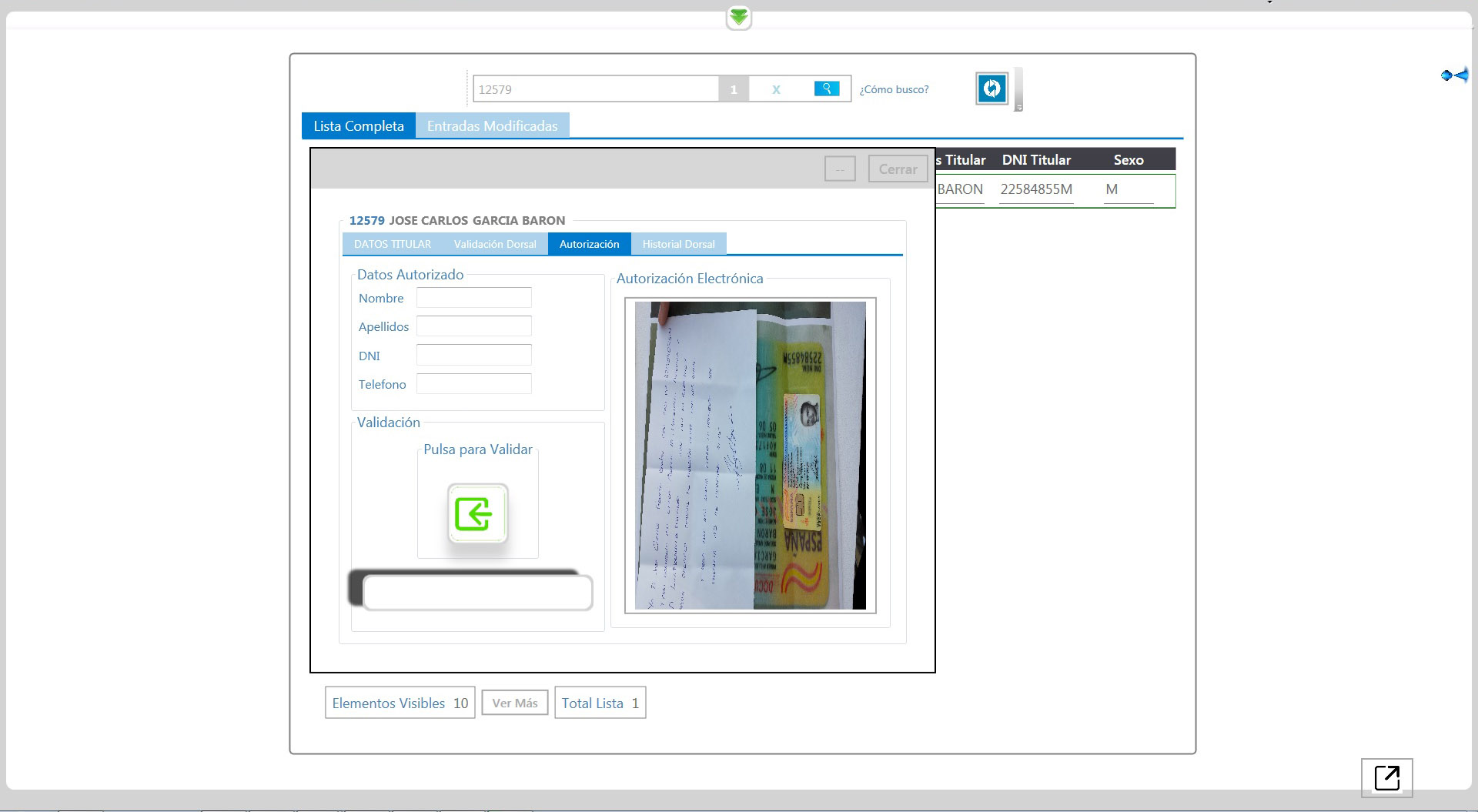1478x812 pixels.
Task: Open the Validación Dorsal tab
Action: tap(495, 244)
